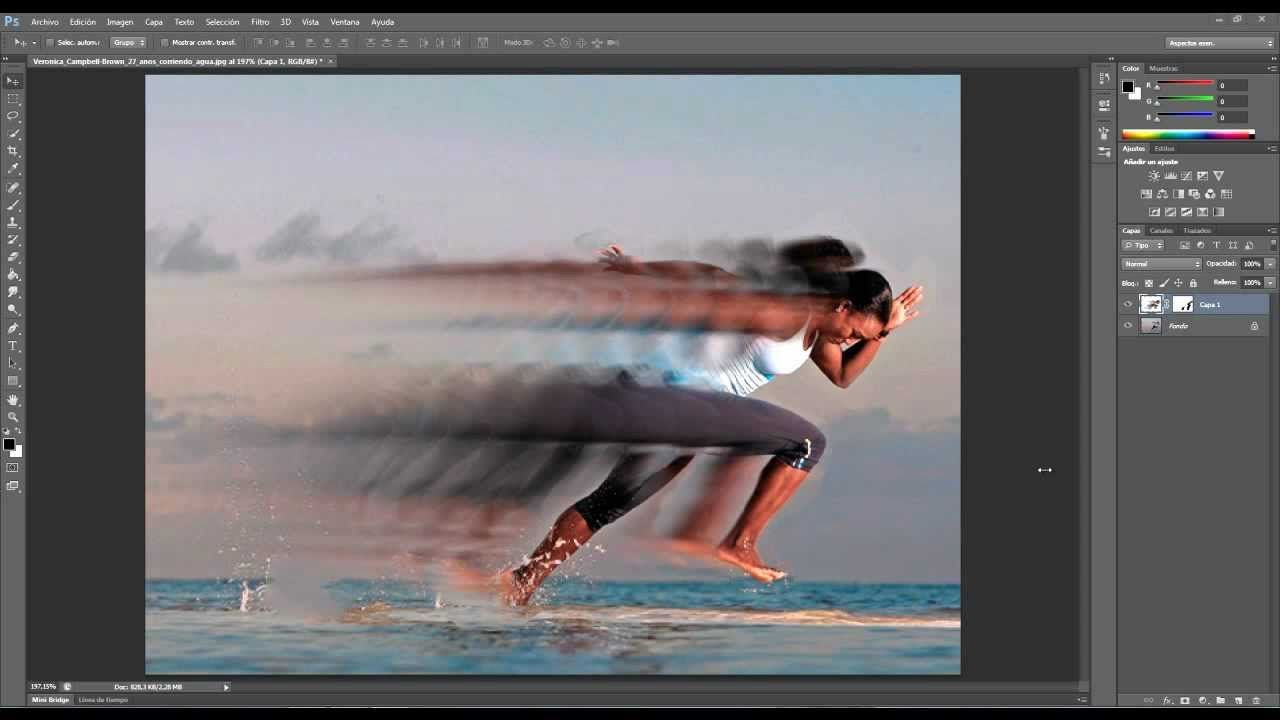Select the Zoom tool
1280x720 pixels.
[x=13, y=417]
